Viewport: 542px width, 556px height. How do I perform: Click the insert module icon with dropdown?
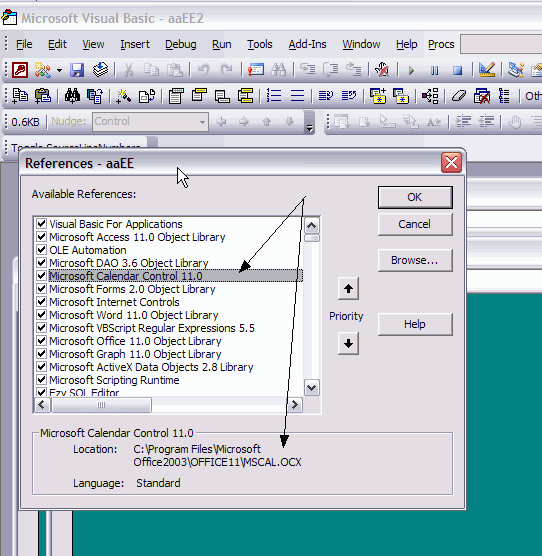[43, 70]
